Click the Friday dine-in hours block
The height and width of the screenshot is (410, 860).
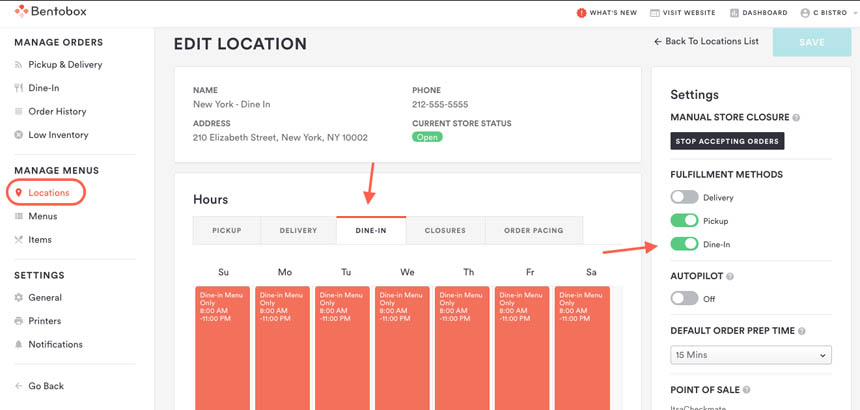click(522, 348)
